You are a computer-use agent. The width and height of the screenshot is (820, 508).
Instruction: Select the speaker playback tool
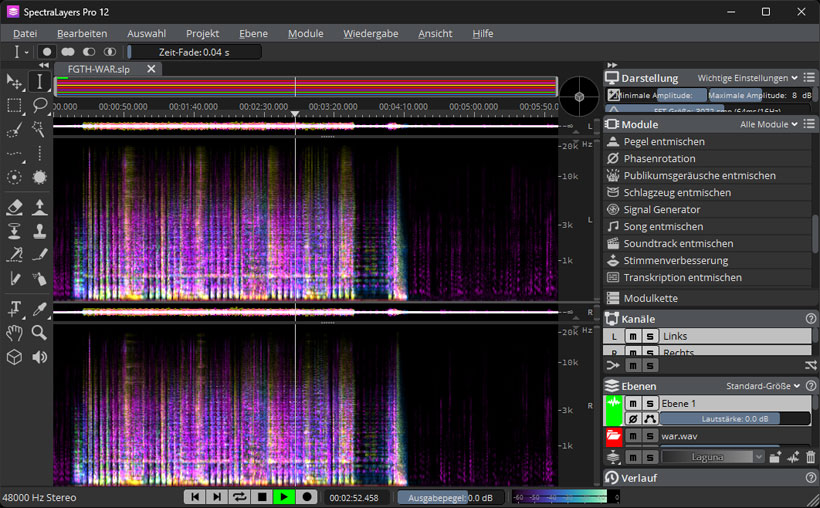39,357
